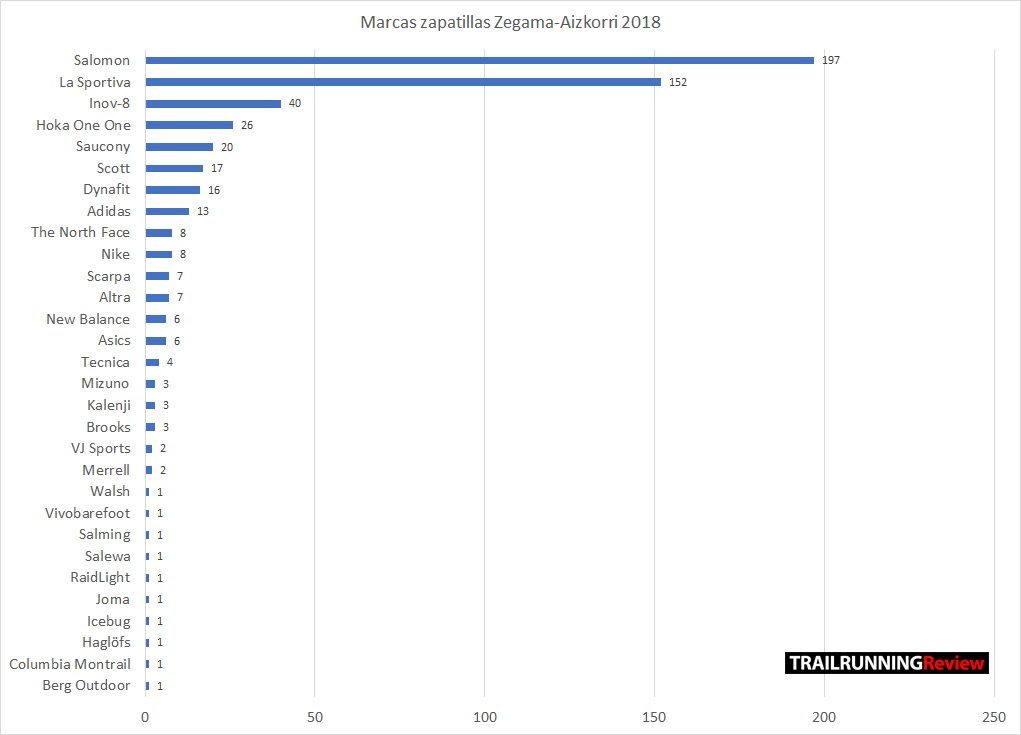1021x735 pixels.
Task: Click the Merrell label
Action: click(x=106, y=470)
